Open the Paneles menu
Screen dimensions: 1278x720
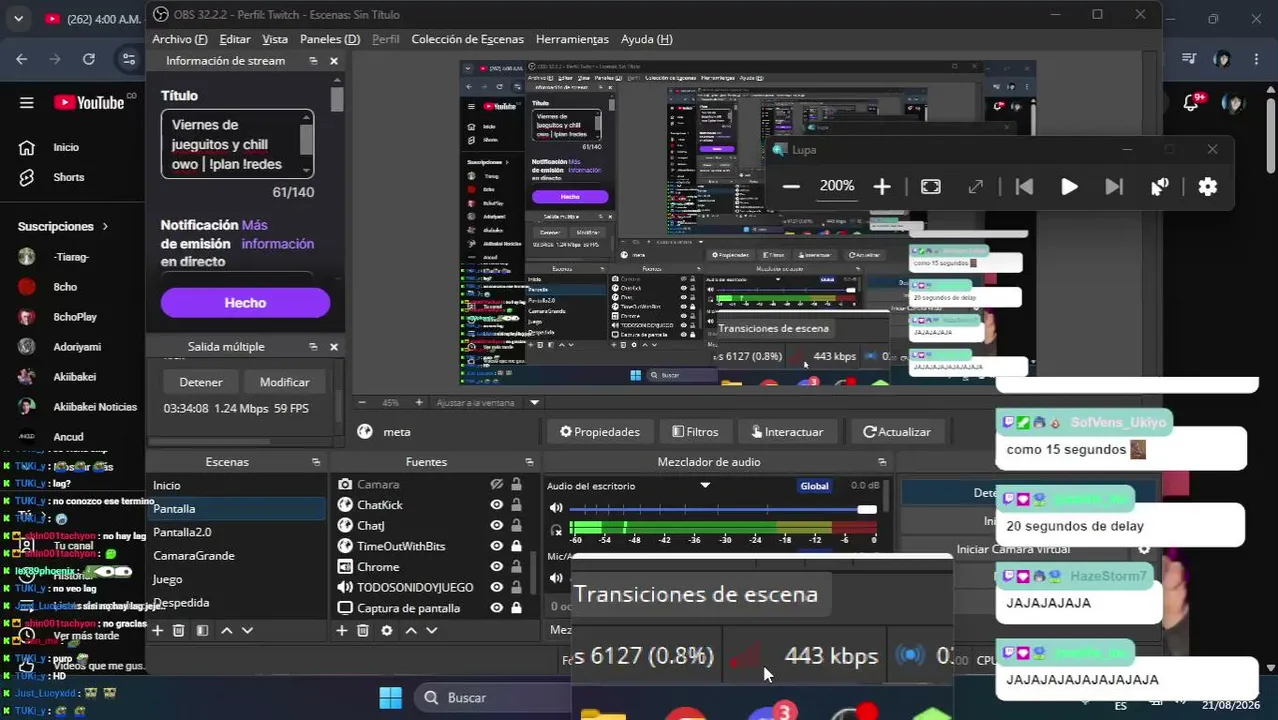(330, 39)
